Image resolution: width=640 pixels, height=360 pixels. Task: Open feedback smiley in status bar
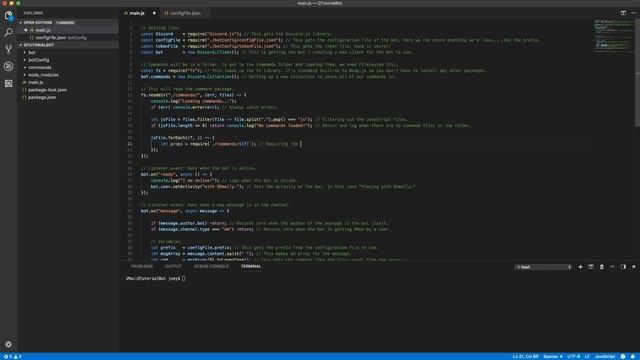point(623,356)
